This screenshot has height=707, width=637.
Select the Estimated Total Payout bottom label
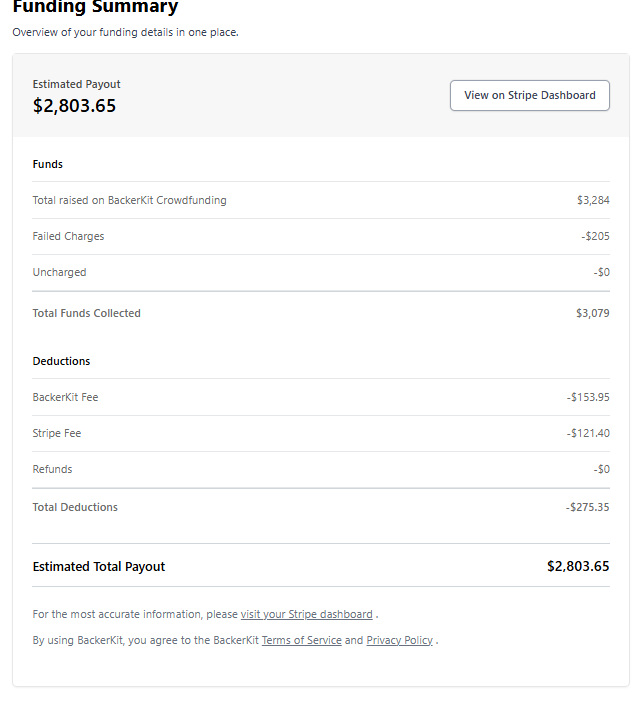click(99, 566)
